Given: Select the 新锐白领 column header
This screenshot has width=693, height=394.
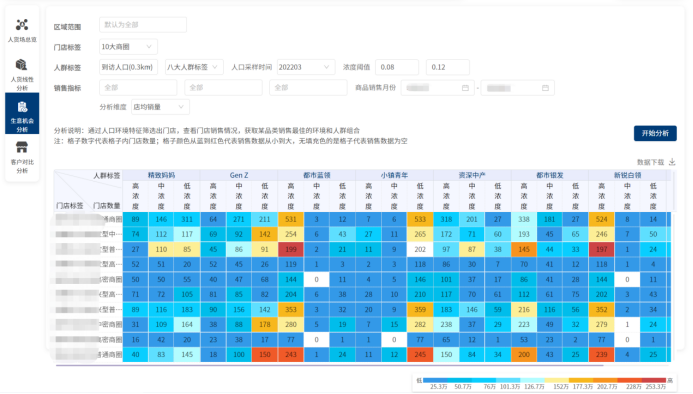Looking at the screenshot, I should (627, 175).
